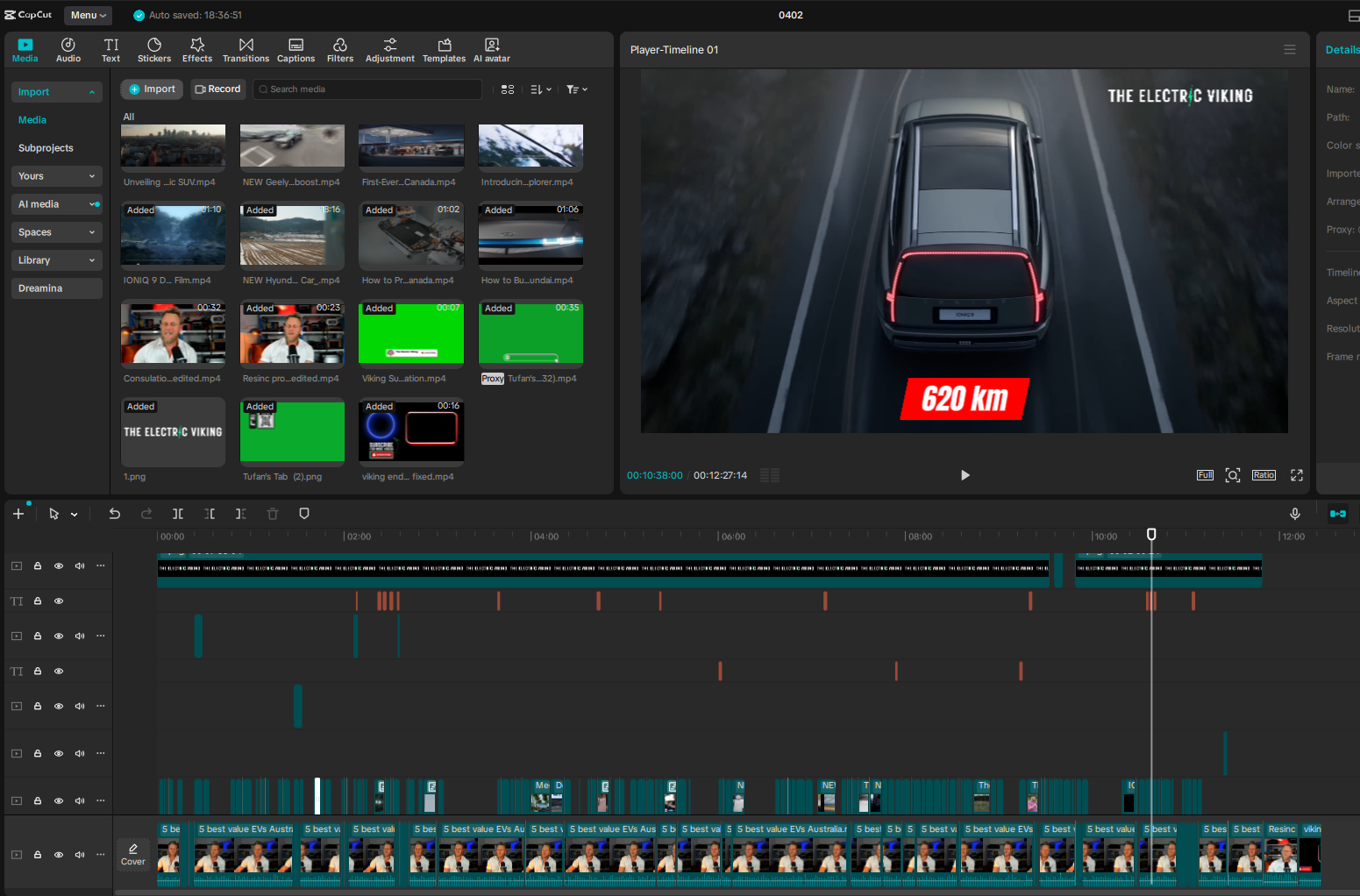The height and width of the screenshot is (896, 1360).
Task: Switch to the Audio tab
Action: [x=68, y=49]
